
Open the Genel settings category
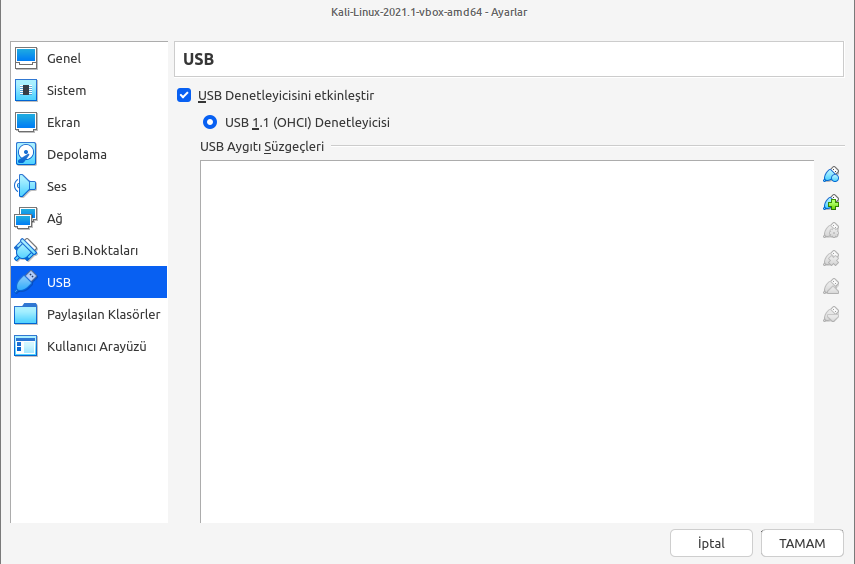[x=64, y=58]
